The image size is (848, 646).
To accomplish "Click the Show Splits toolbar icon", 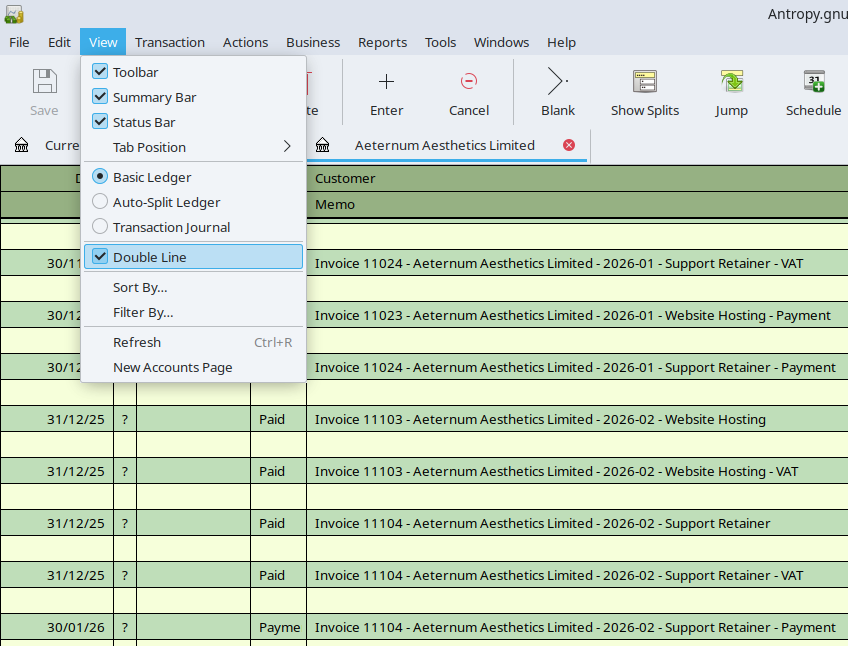I will pos(644,82).
